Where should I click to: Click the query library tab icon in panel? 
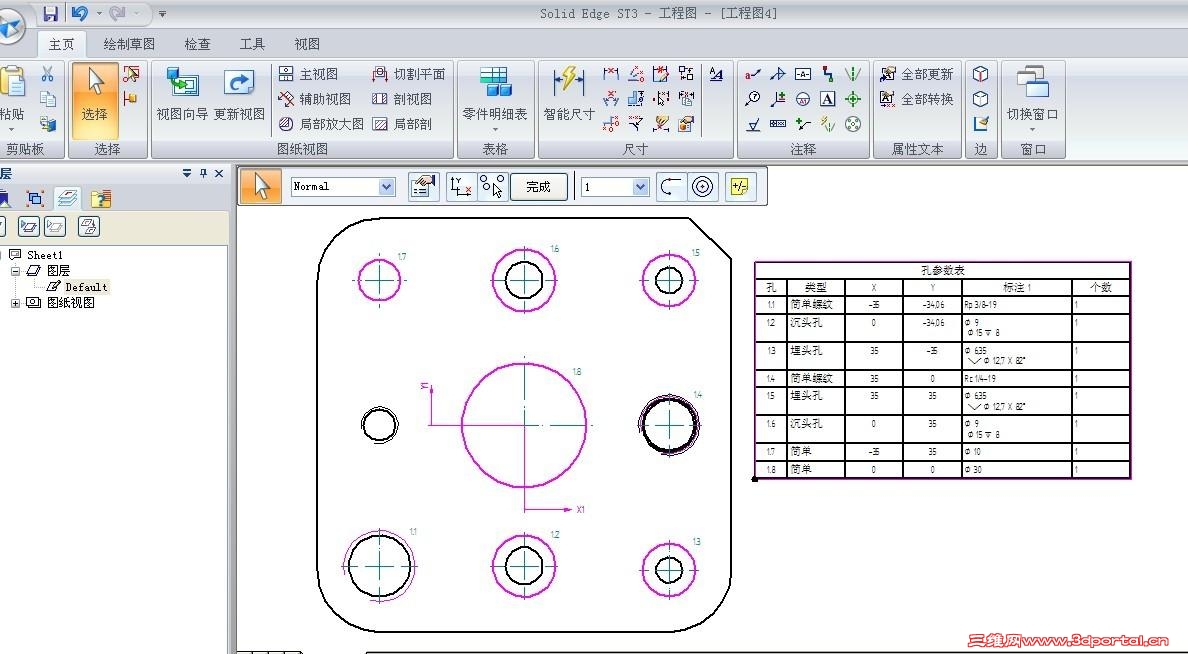tap(100, 199)
